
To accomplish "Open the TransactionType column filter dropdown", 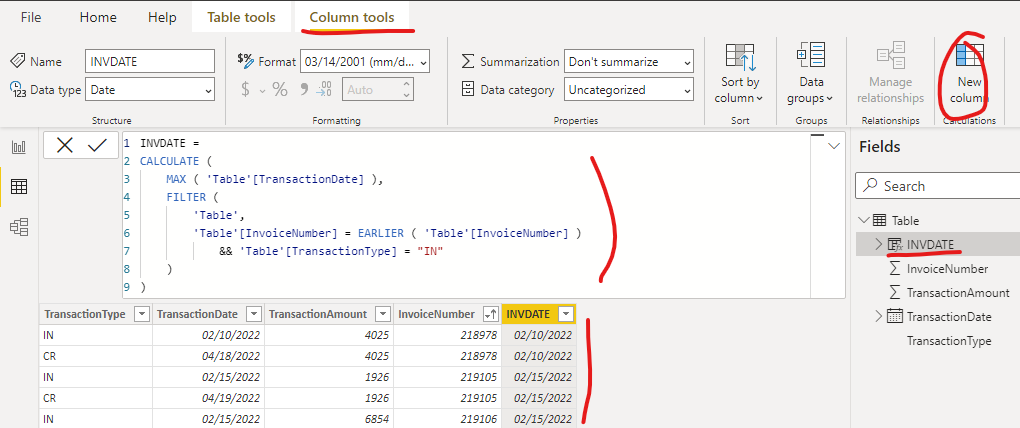I will [x=142, y=315].
